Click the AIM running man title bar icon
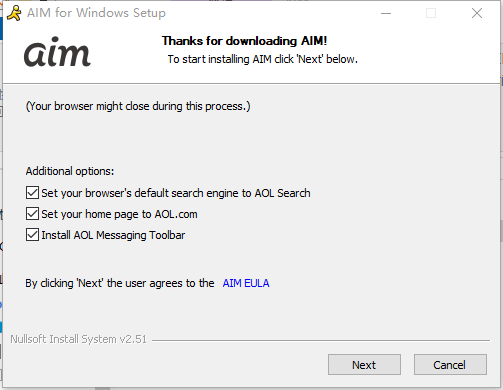The image size is (503, 390). point(14,13)
